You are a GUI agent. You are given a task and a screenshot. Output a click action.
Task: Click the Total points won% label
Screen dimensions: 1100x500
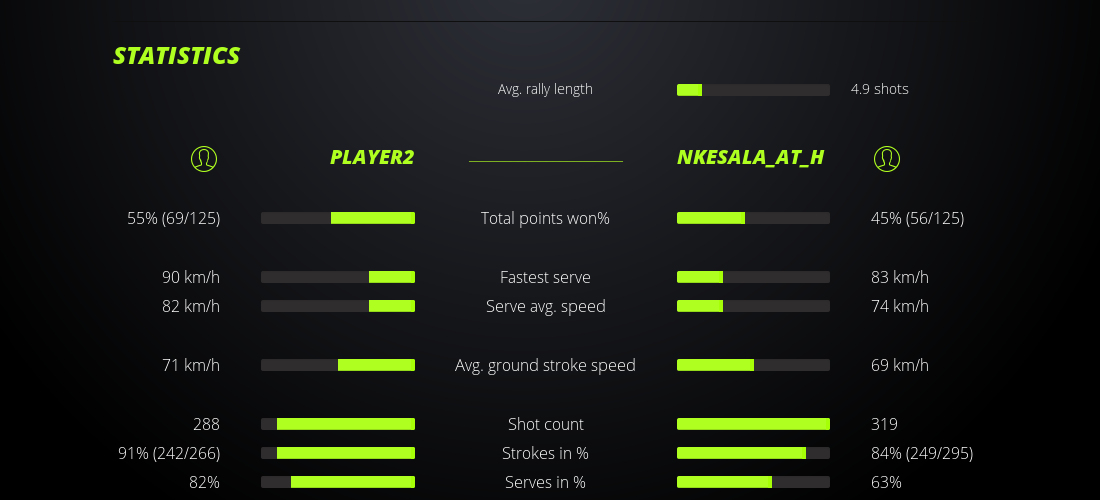coord(545,218)
